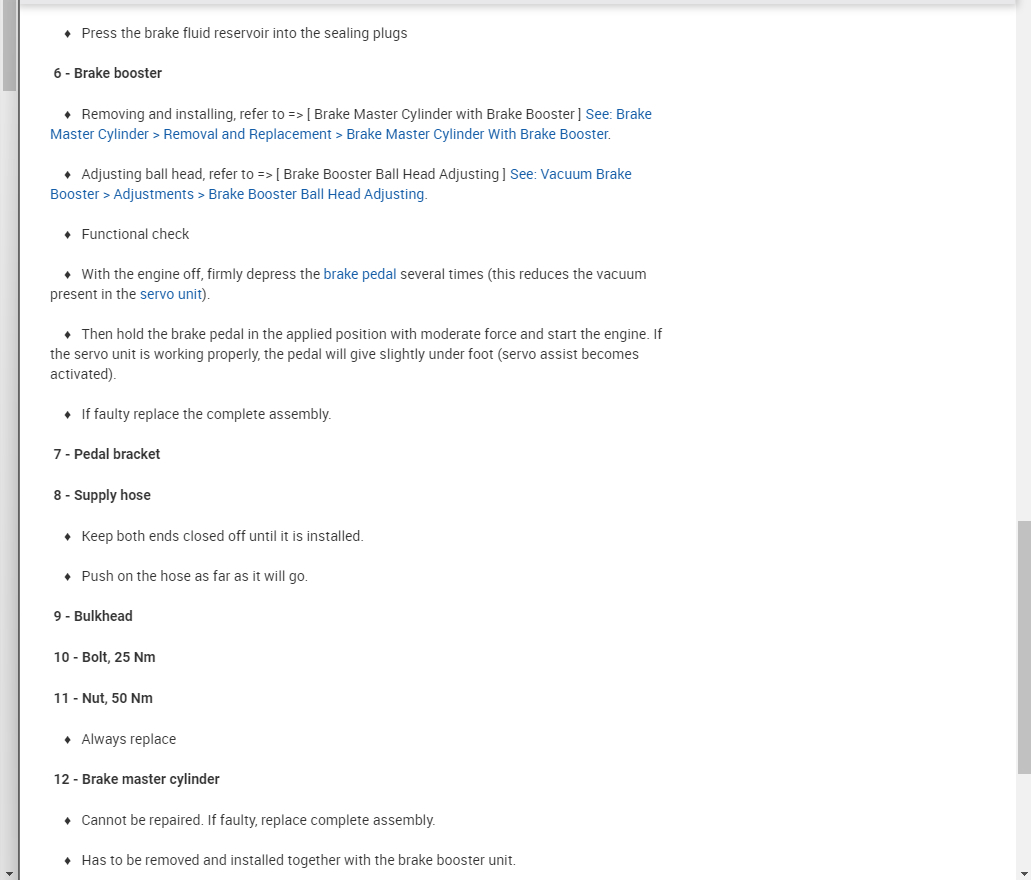Click the "Functional check" bullet text
Screen dimensions: 1031x880
click(x=135, y=234)
